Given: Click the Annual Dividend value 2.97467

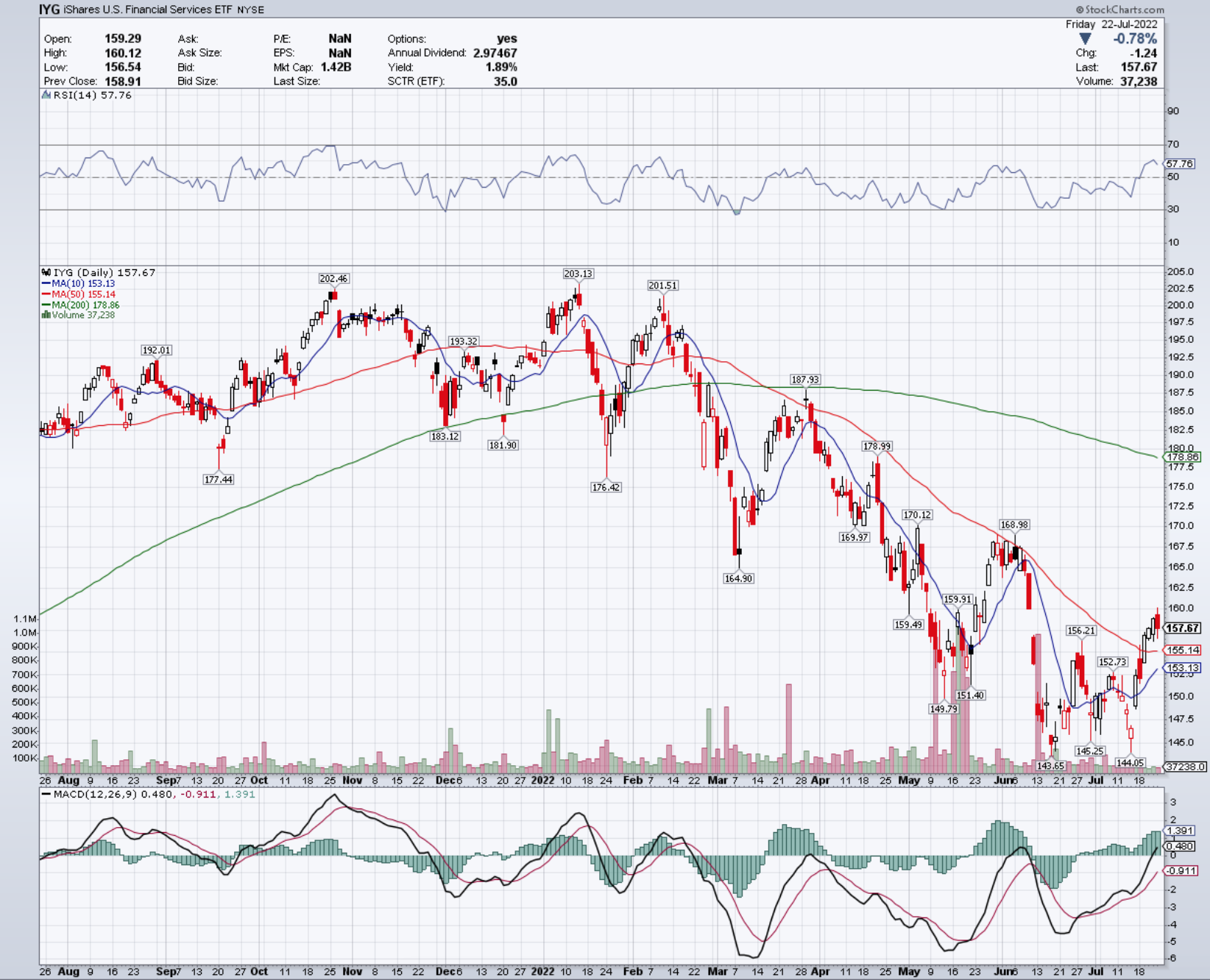Looking at the screenshot, I should 495,53.
